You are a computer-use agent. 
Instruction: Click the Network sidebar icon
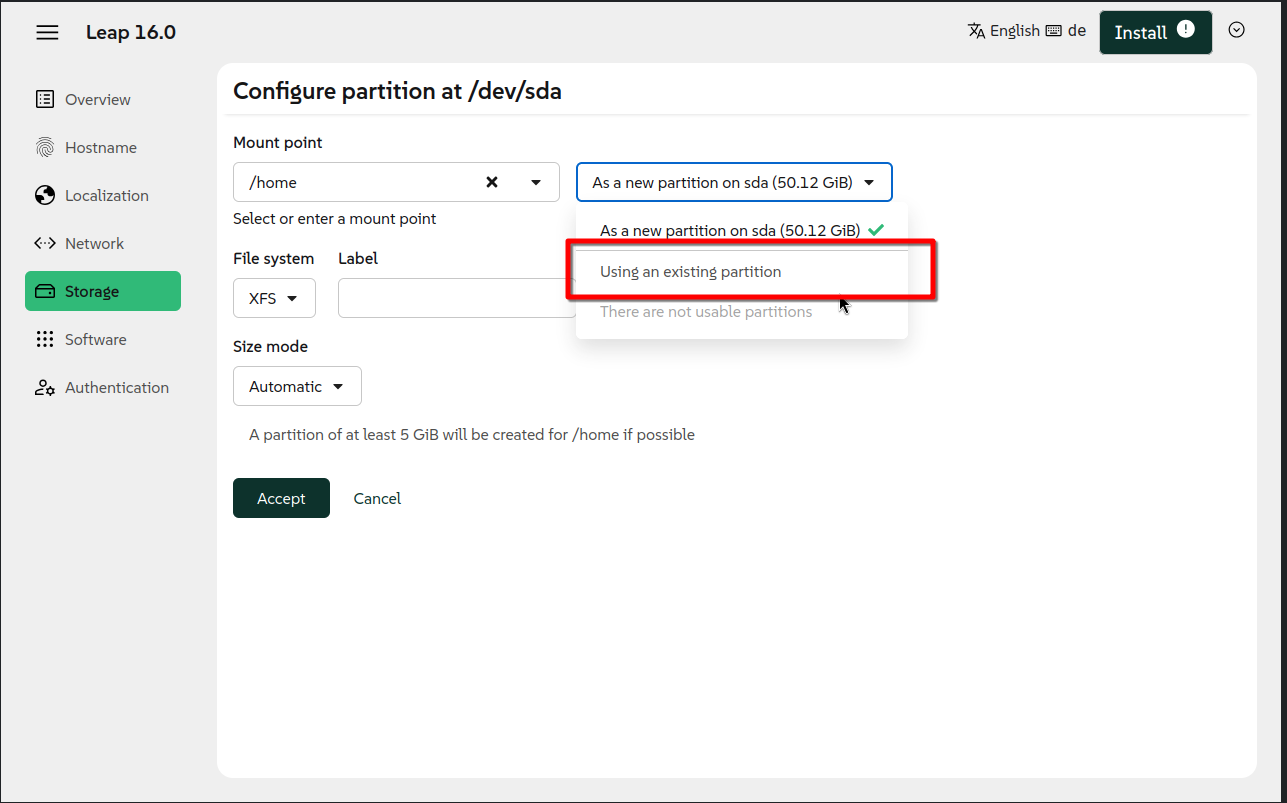click(x=45, y=244)
